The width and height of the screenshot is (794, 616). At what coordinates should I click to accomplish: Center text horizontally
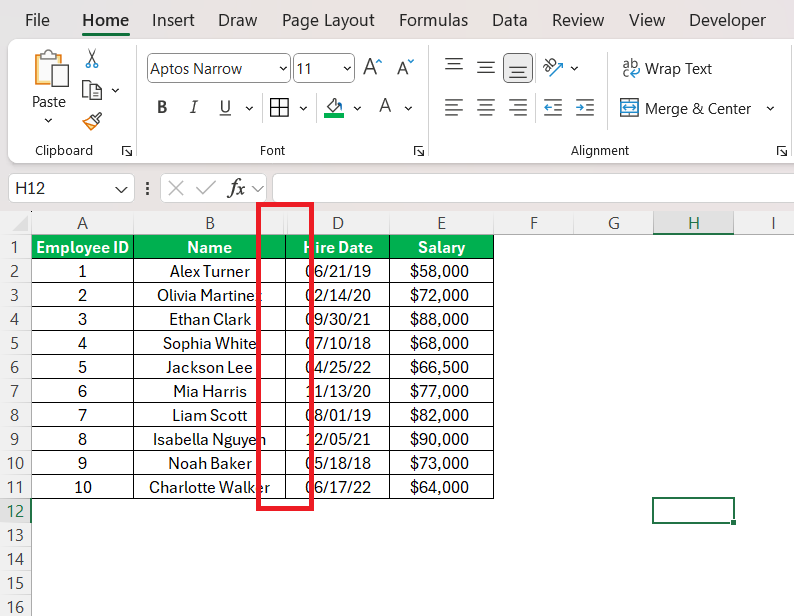pyautogui.click(x=486, y=107)
